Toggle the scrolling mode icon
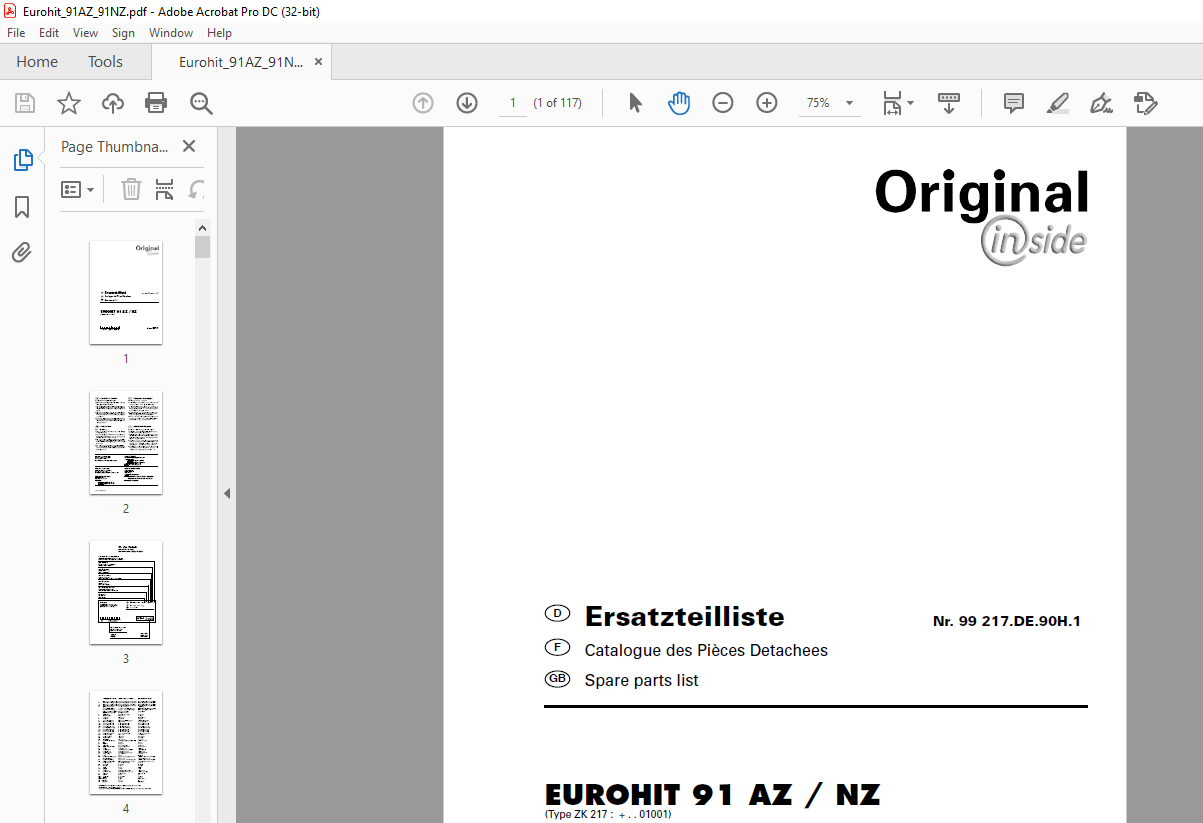This screenshot has height=823, width=1203. (x=949, y=103)
